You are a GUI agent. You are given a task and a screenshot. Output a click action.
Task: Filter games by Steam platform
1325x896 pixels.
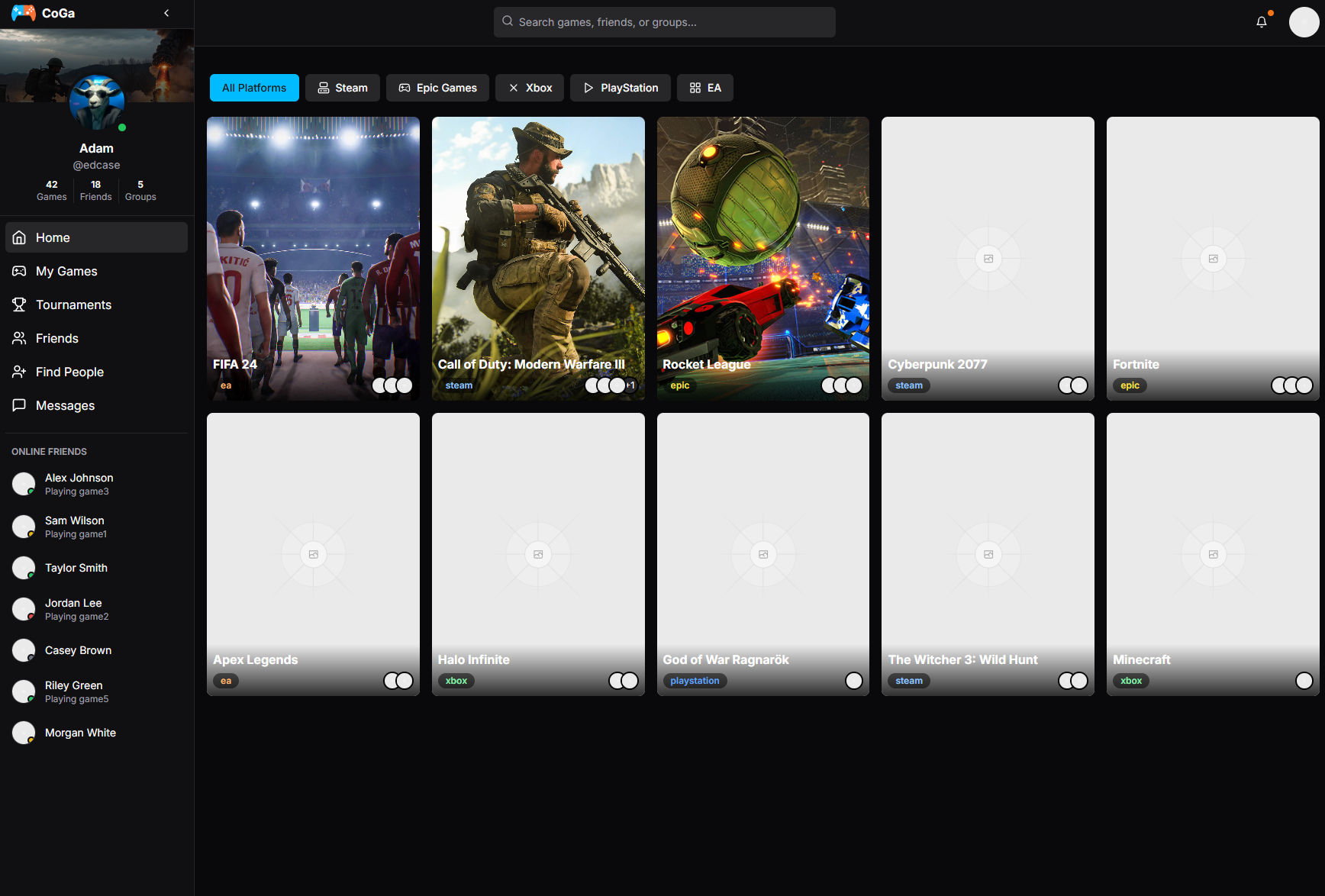pyautogui.click(x=343, y=88)
